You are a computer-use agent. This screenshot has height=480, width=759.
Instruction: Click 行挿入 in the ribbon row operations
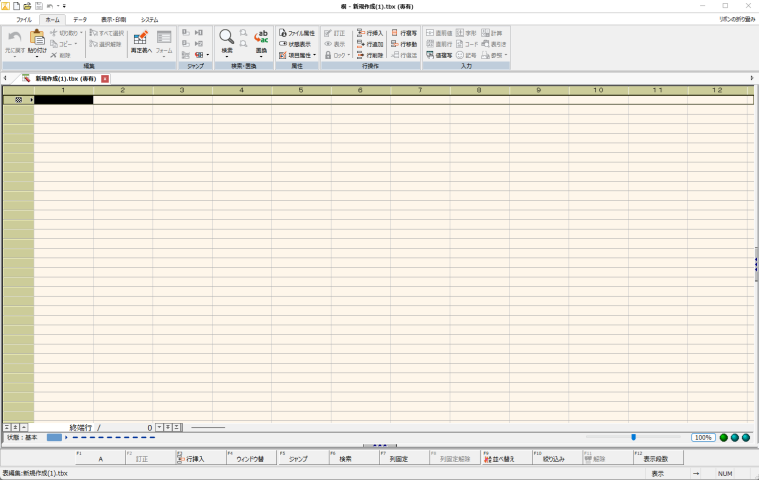click(x=369, y=33)
